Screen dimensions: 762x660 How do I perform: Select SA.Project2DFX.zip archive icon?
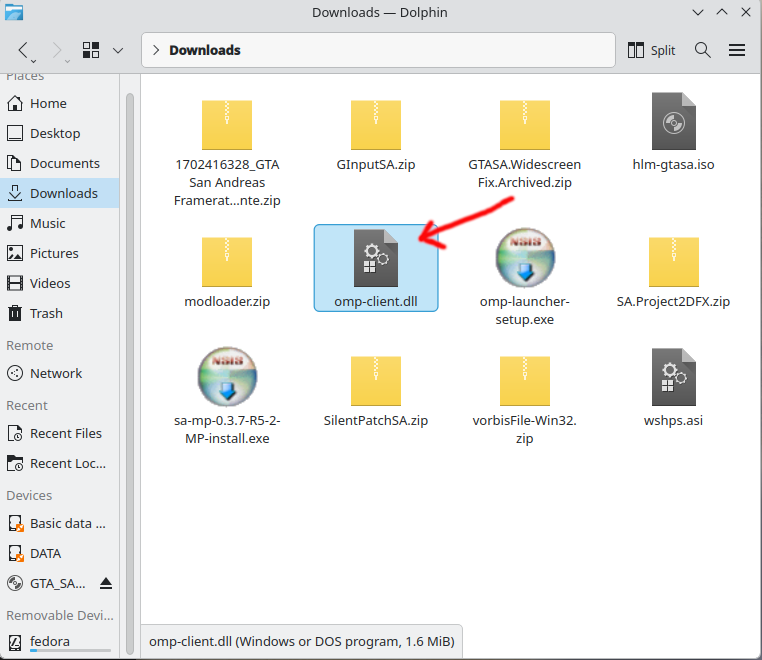(674, 262)
